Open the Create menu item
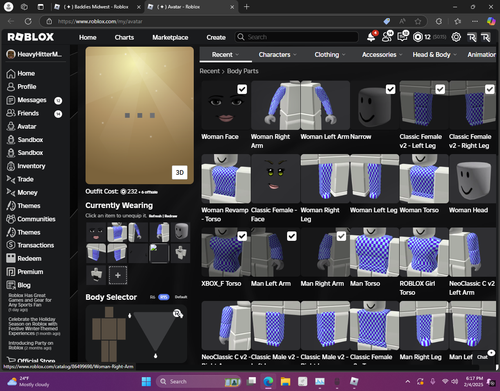The height and width of the screenshot is (391, 500). click(x=216, y=37)
